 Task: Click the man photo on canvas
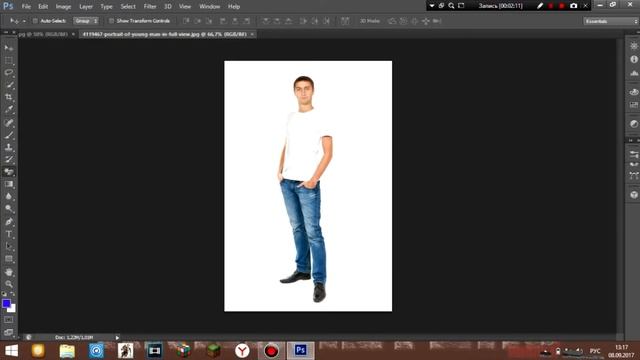coord(308,186)
